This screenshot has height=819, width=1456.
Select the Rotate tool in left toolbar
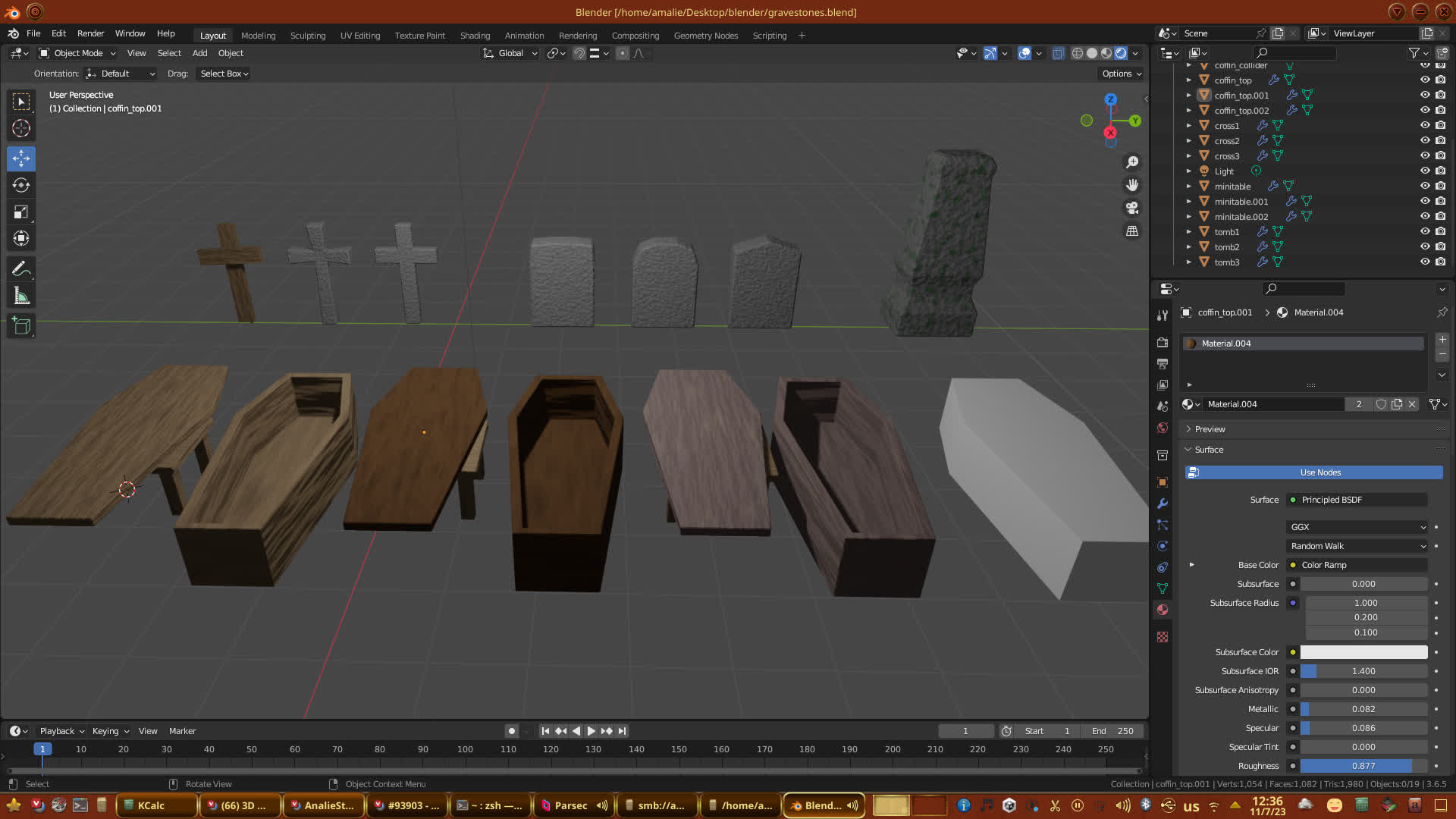(x=21, y=185)
